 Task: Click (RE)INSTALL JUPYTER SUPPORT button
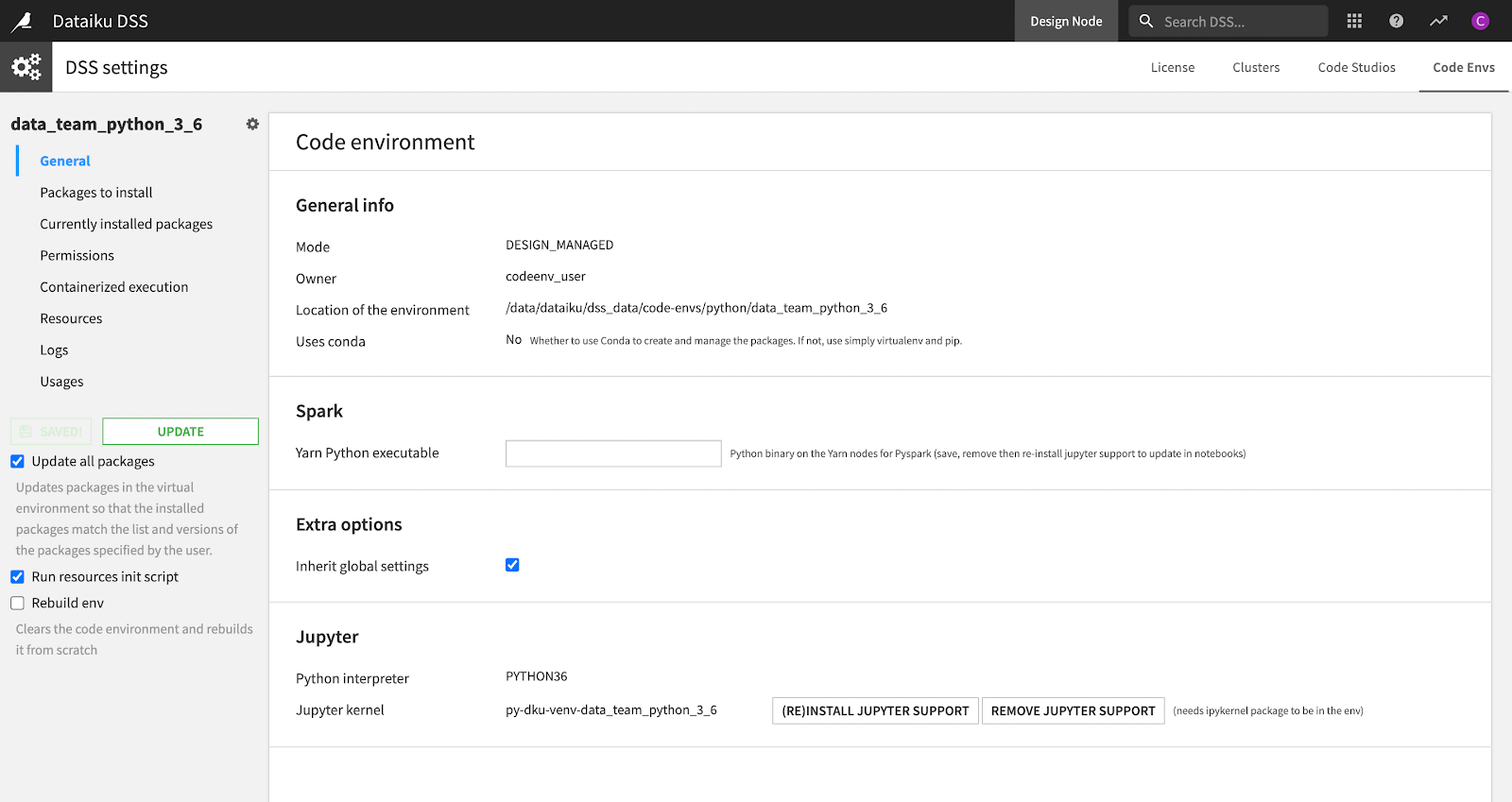pos(875,710)
